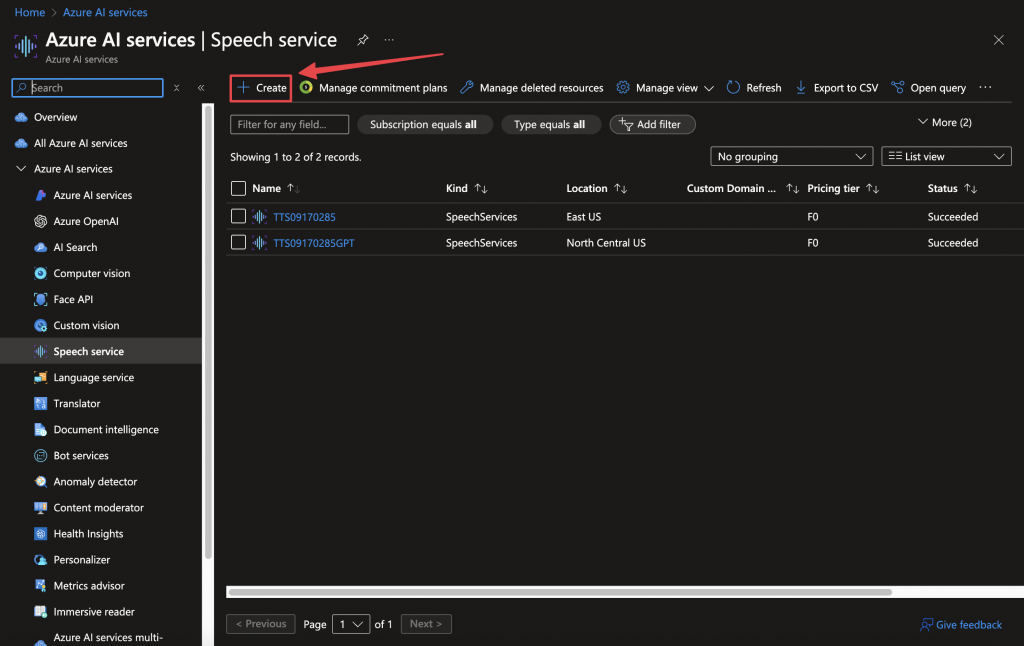
Task: Sort by Kind column
Action: (x=466, y=188)
